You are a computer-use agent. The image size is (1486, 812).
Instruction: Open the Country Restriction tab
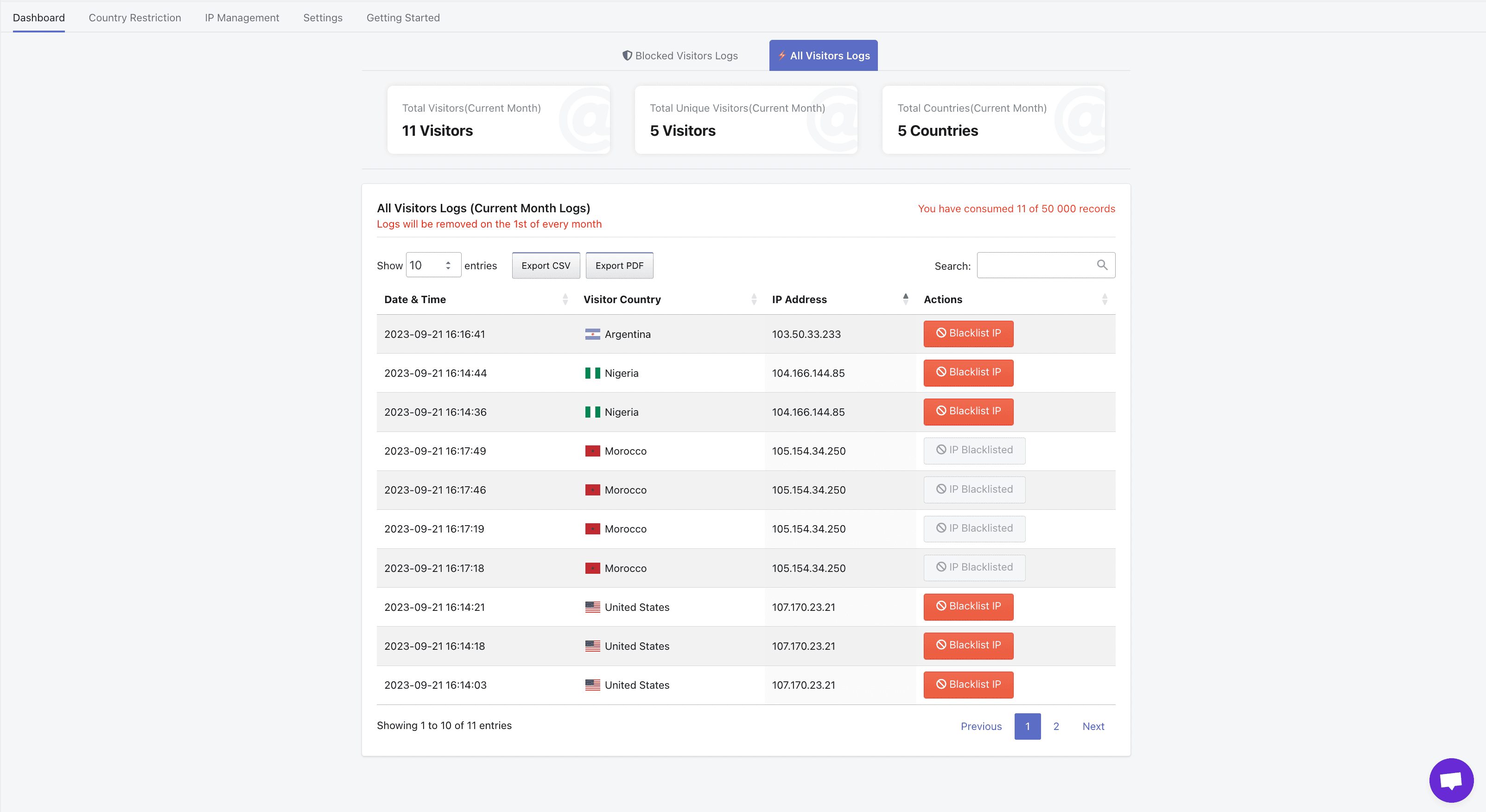[134, 17]
